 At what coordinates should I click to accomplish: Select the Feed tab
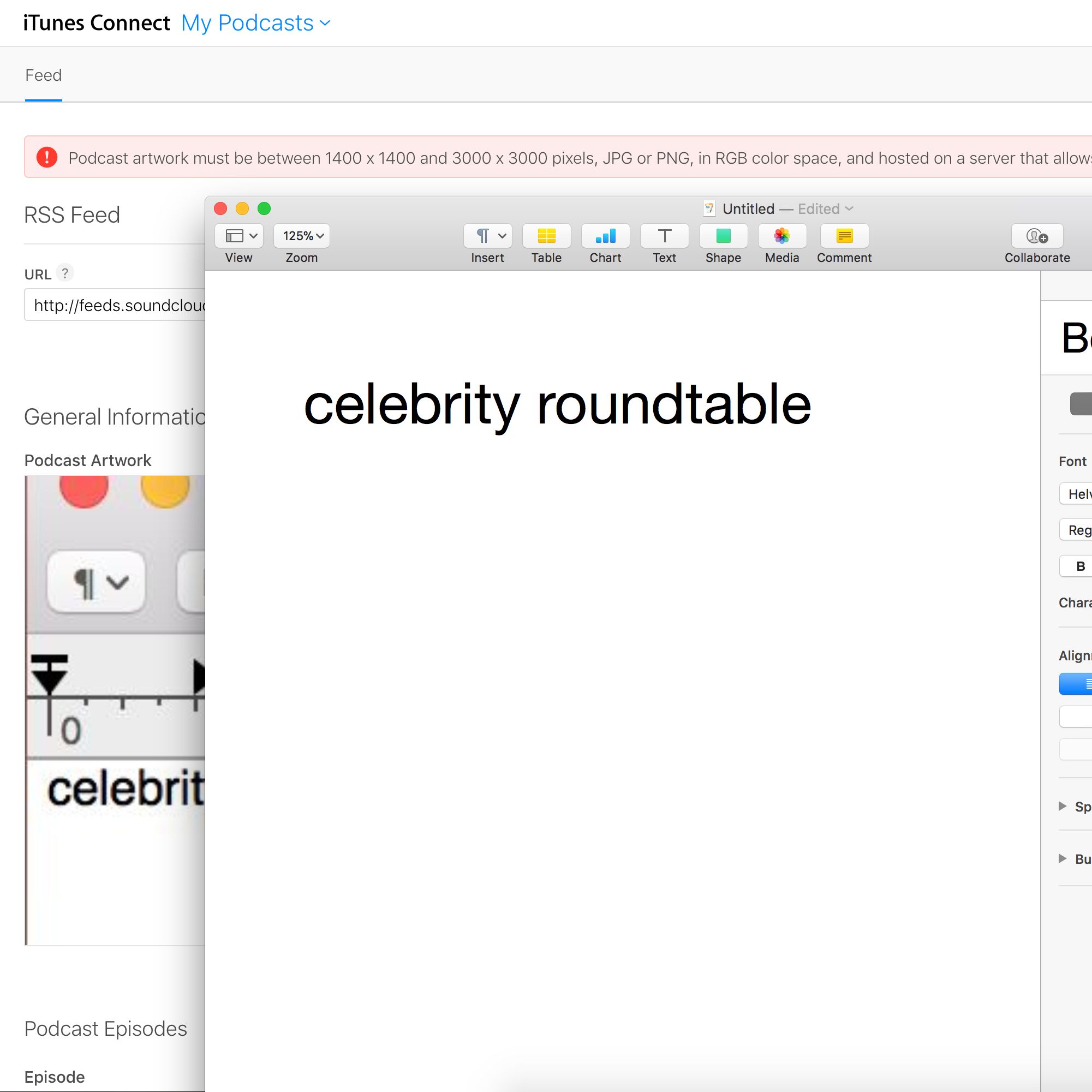pyautogui.click(x=44, y=75)
